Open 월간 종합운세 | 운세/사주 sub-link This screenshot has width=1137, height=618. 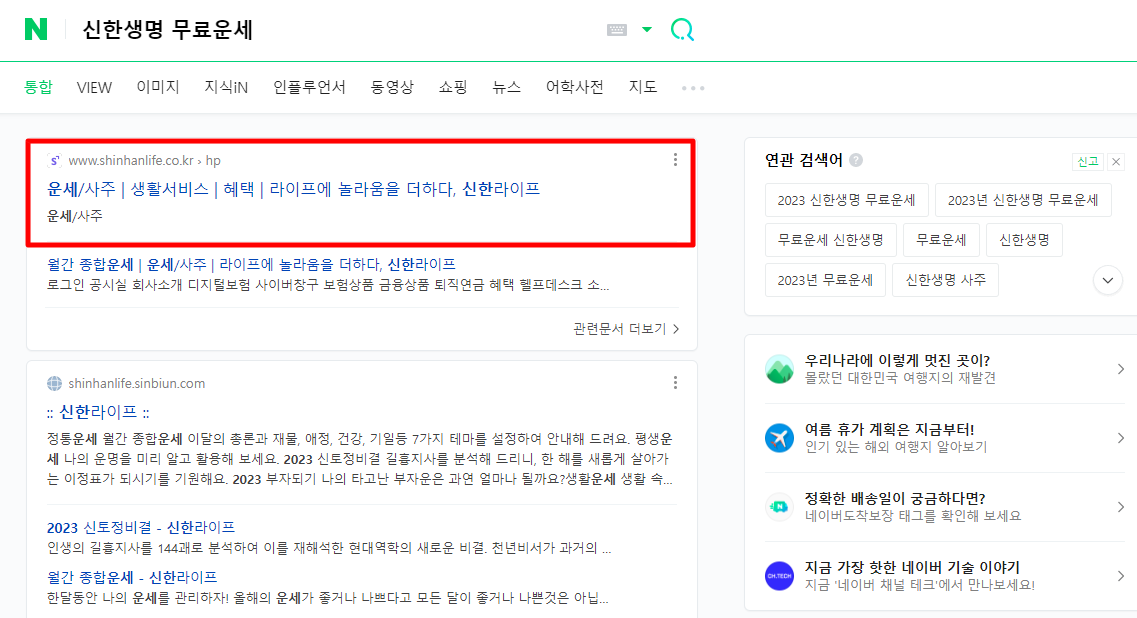coord(251,264)
